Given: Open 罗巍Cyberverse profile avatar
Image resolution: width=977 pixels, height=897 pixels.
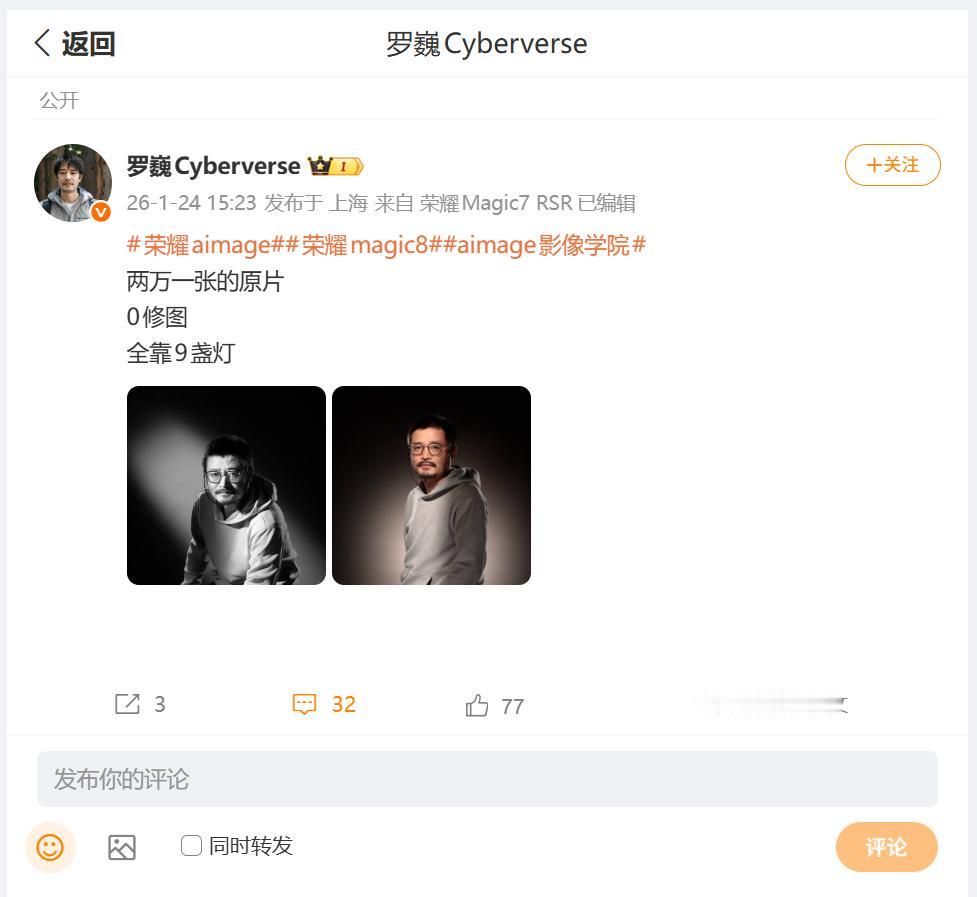Looking at the screenshot, I should click(x=73, y=183).
